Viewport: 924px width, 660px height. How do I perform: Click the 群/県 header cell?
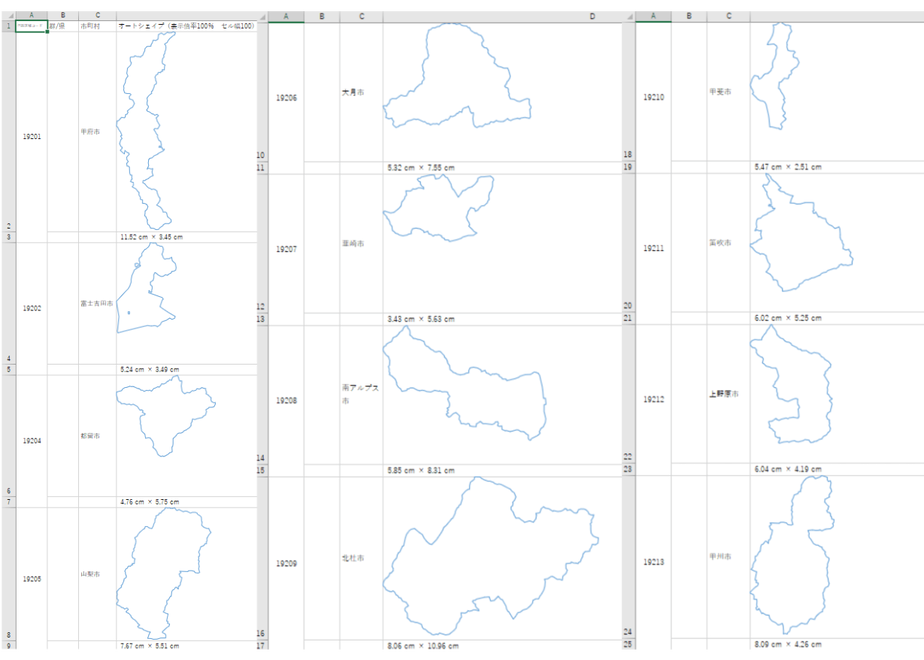click(x=63, y=26)
